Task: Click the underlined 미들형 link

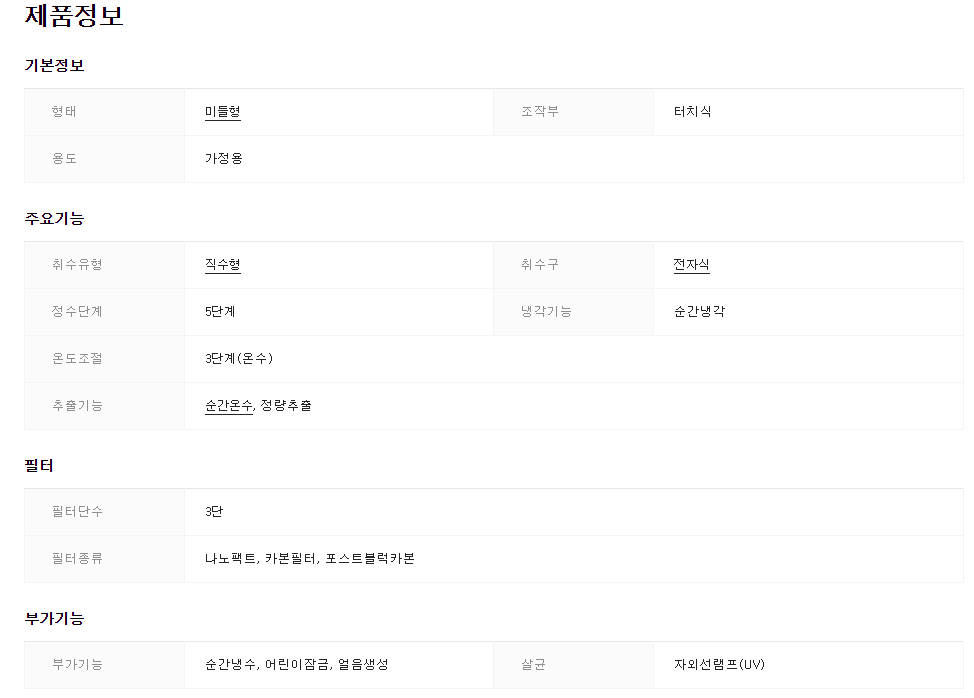Action: (222, 112)
